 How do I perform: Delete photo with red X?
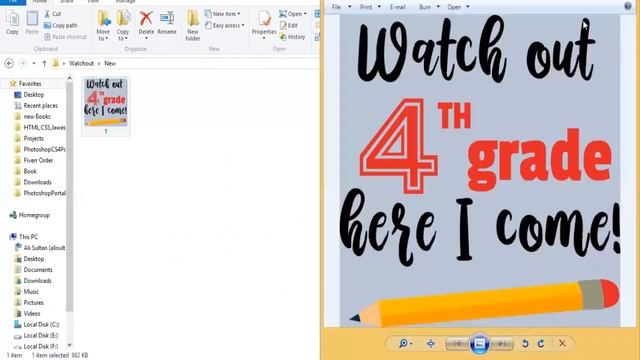click(562, 344)
